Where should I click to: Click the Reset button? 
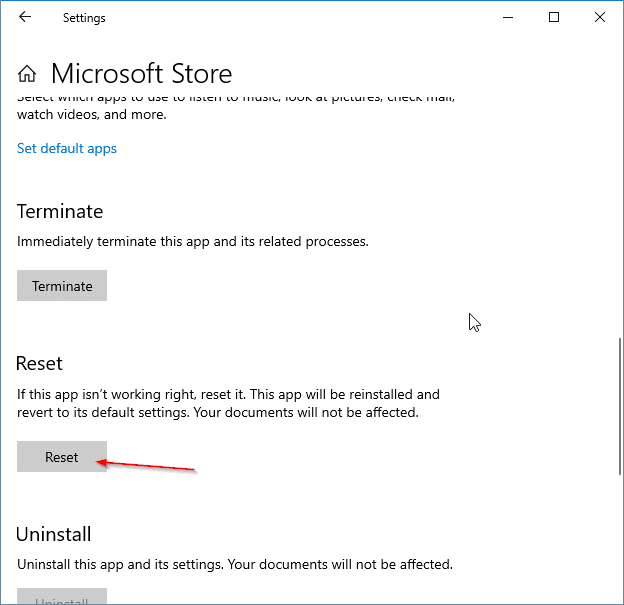[x=62, y=457]
